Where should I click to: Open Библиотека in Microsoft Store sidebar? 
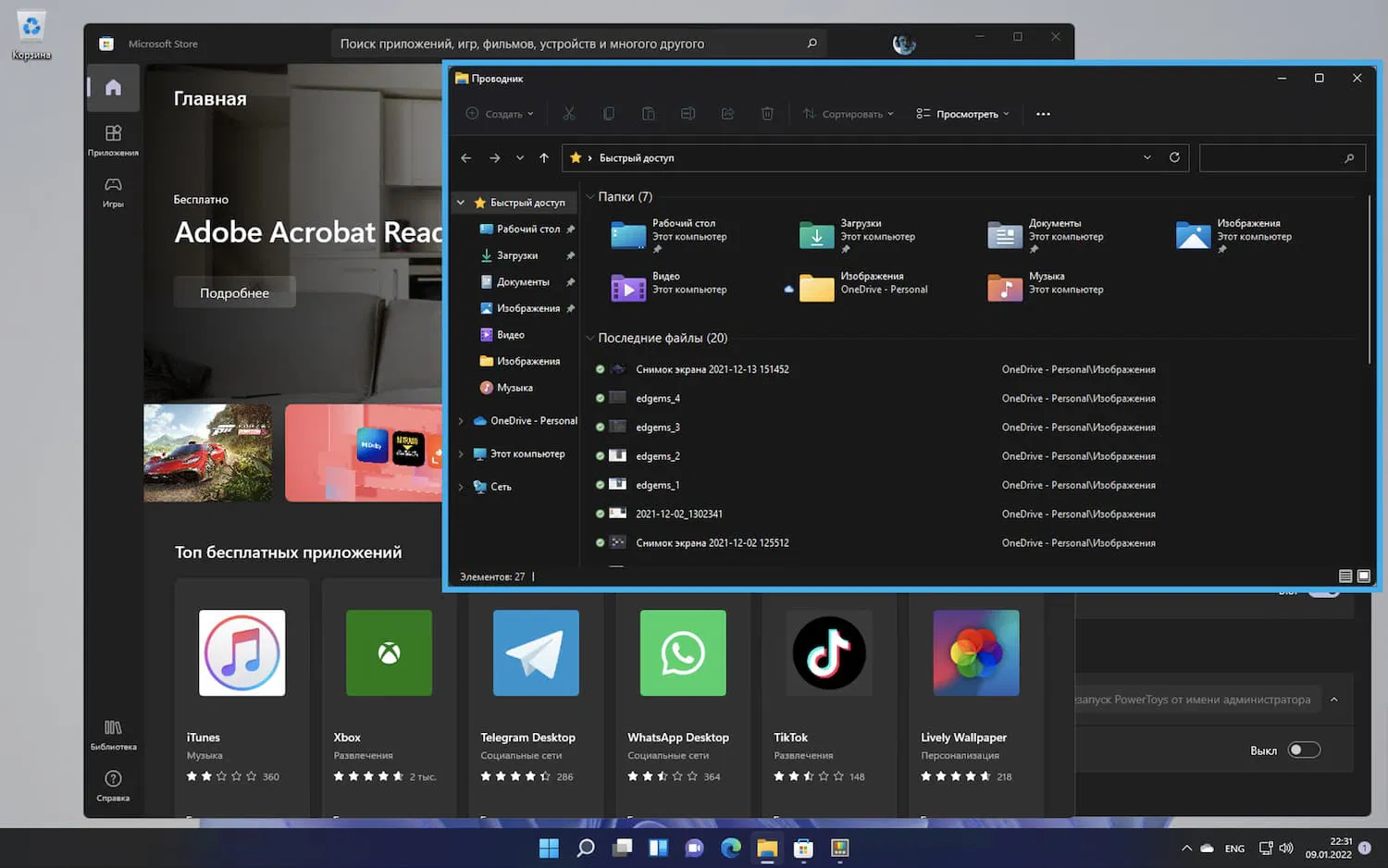coord(113,735)
